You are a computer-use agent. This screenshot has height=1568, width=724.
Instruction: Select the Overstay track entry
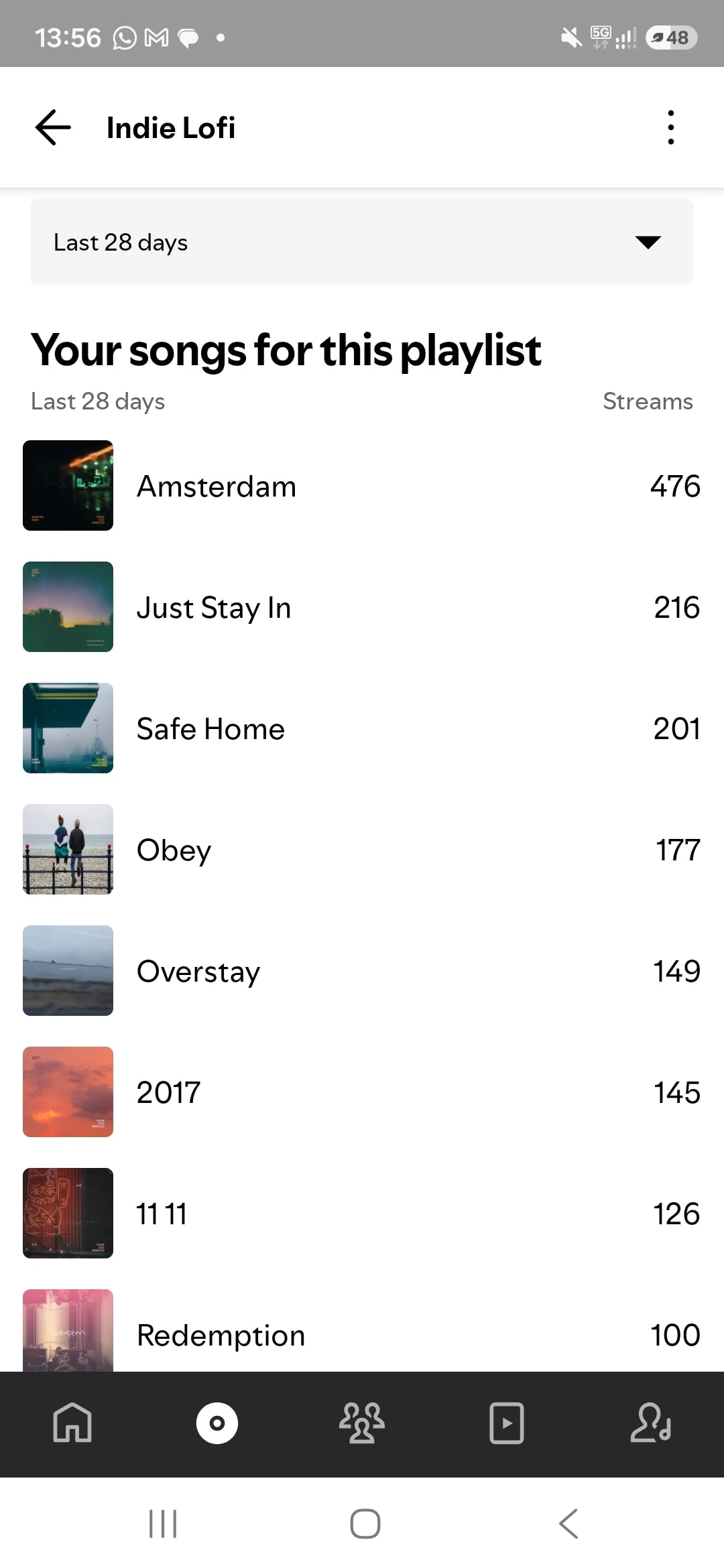pyautogui.click(x=362, y=971)
